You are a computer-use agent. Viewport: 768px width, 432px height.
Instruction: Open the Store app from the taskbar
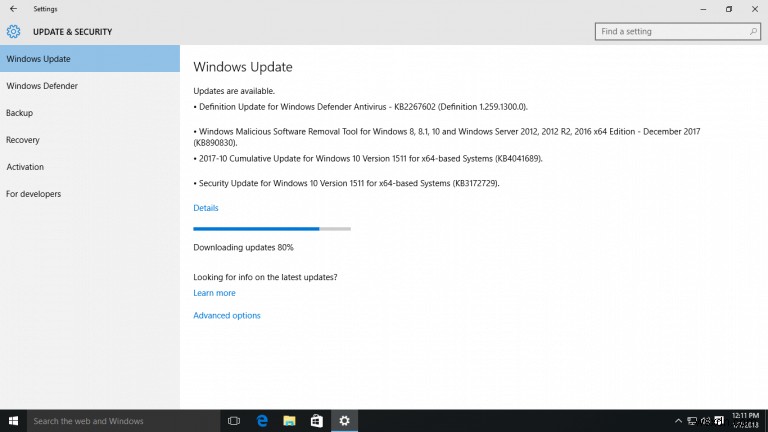(x=317, y=421)
